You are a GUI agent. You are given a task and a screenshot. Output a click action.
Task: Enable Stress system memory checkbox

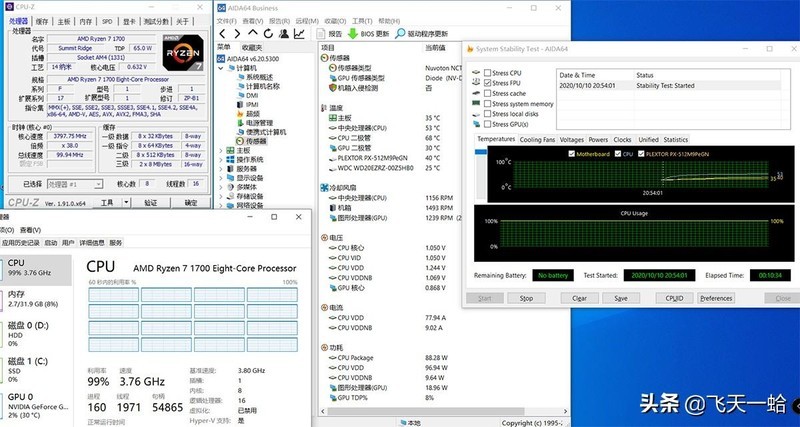pyautogui.click(x=488, y=104)
